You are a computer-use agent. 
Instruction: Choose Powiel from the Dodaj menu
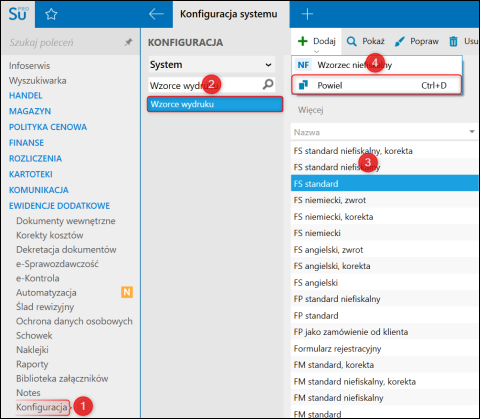pyautogui.click(x=377, y=85)
